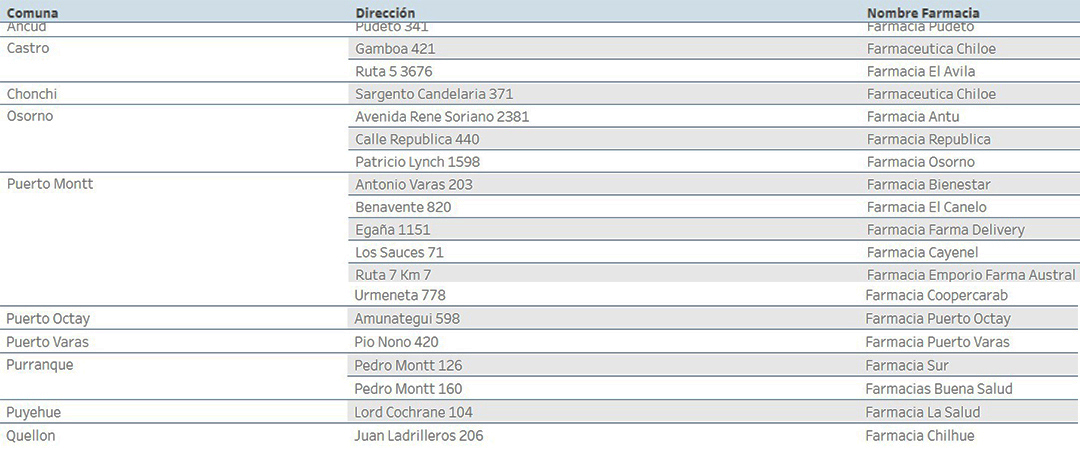Image resolution: width=1080 pixels, height=451 pixels.
Task: Select Farmacia Chilhue entry
Action: [x=920, y=436]
